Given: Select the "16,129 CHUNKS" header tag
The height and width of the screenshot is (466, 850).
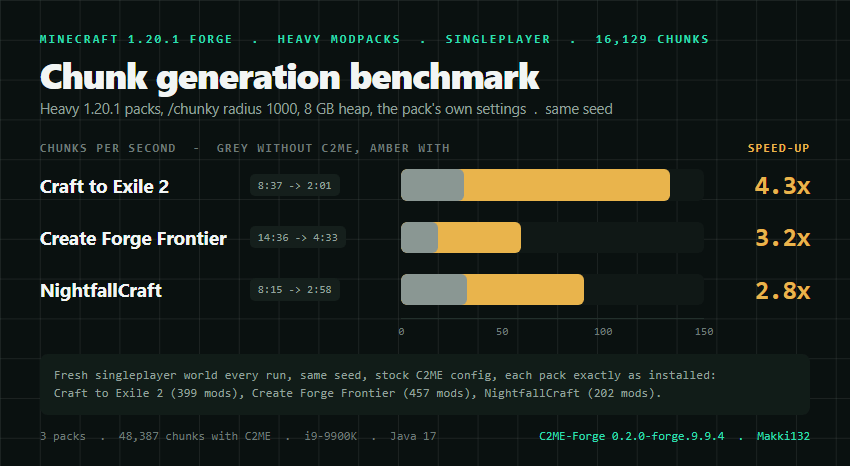Looking at the screenshot, I should [652, 39].
